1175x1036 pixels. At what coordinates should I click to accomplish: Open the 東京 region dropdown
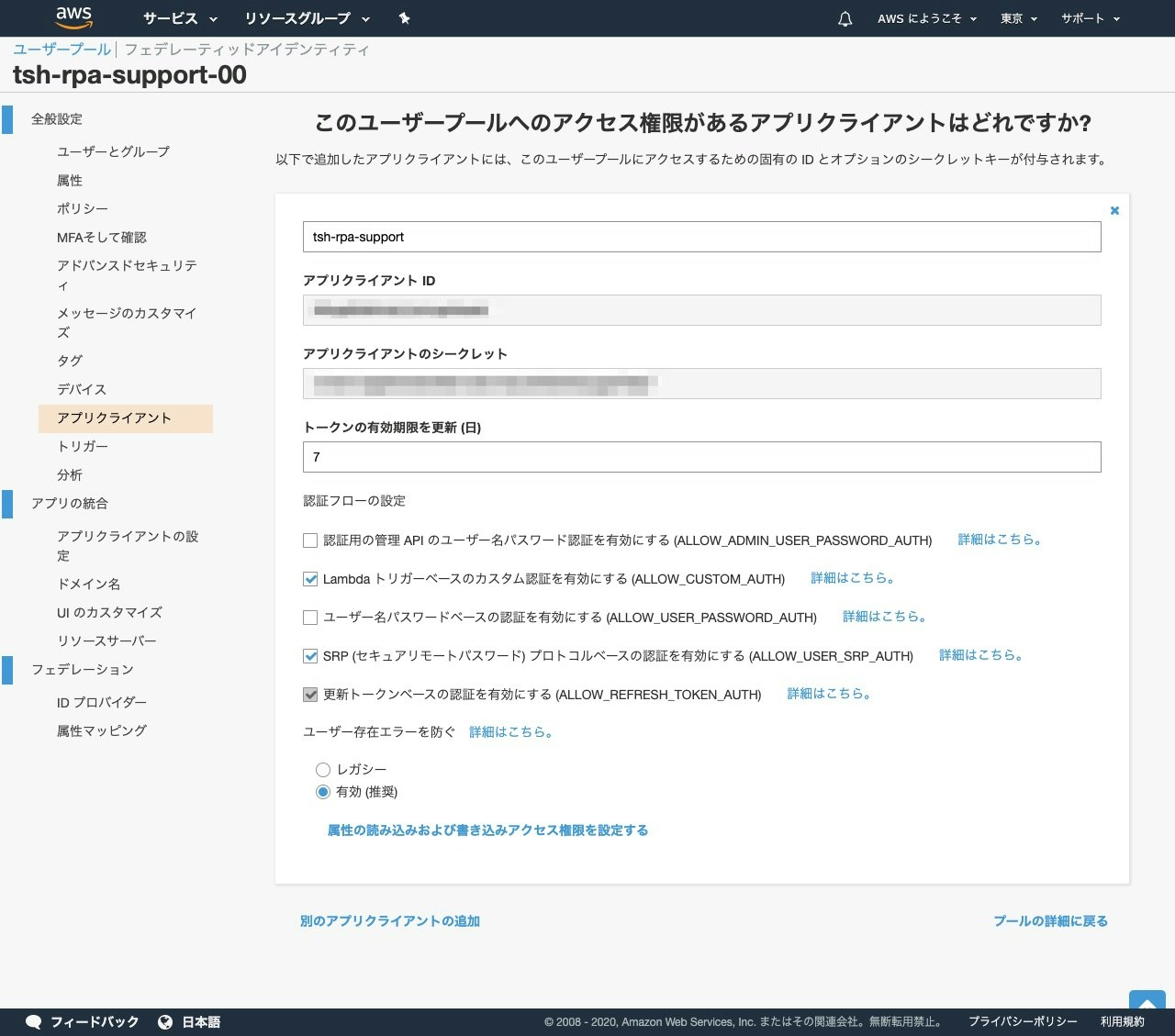1019,18
